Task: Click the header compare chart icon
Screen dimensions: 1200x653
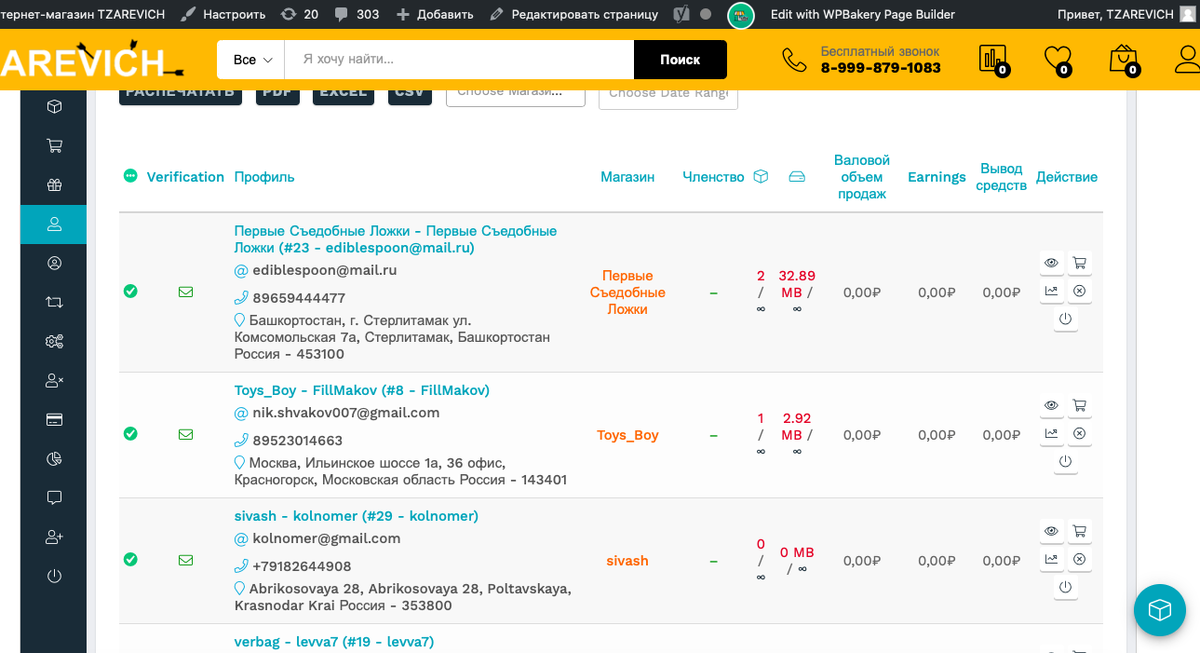Action: click(993, 60)
